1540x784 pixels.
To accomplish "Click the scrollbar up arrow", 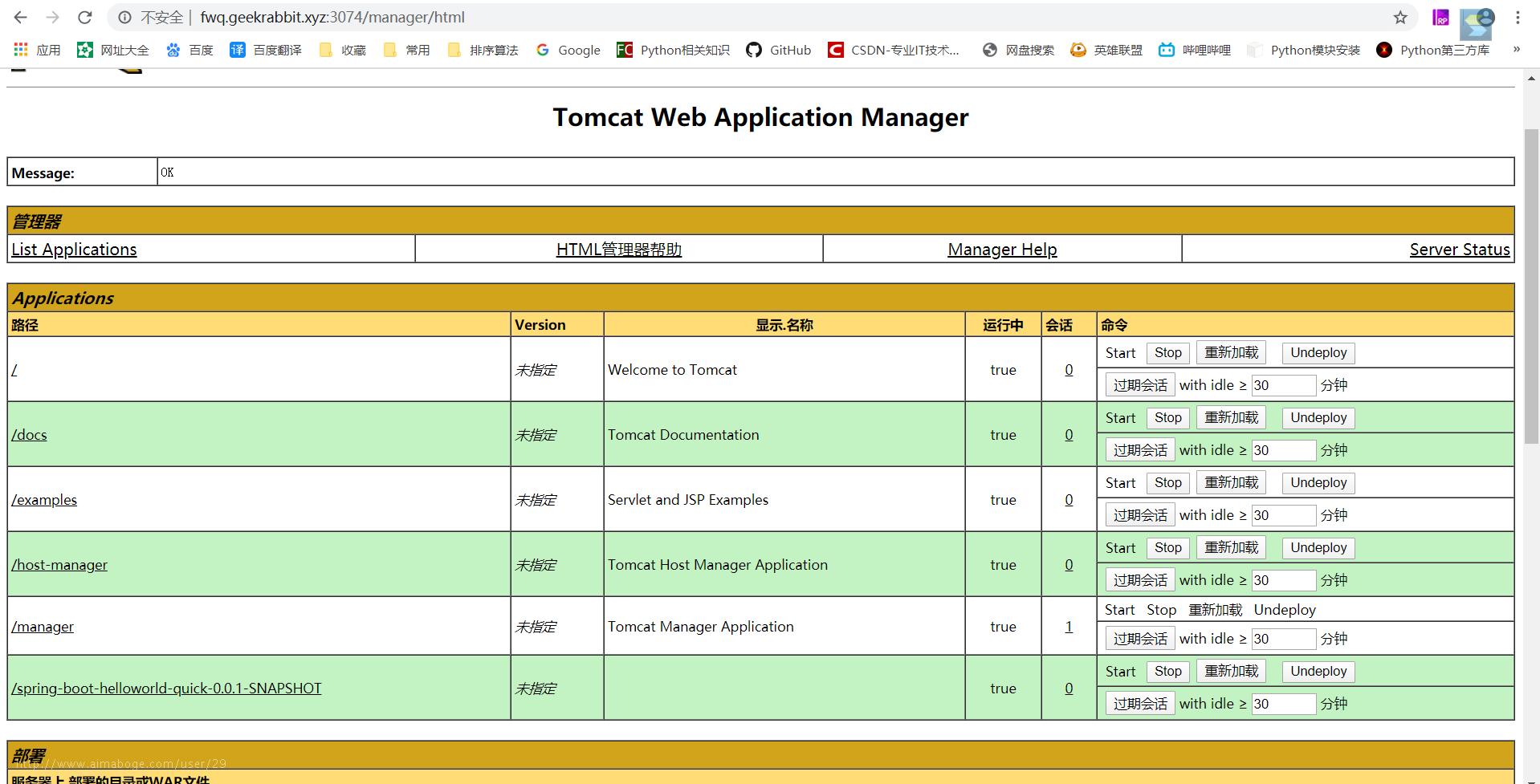I will point(1532,79).
